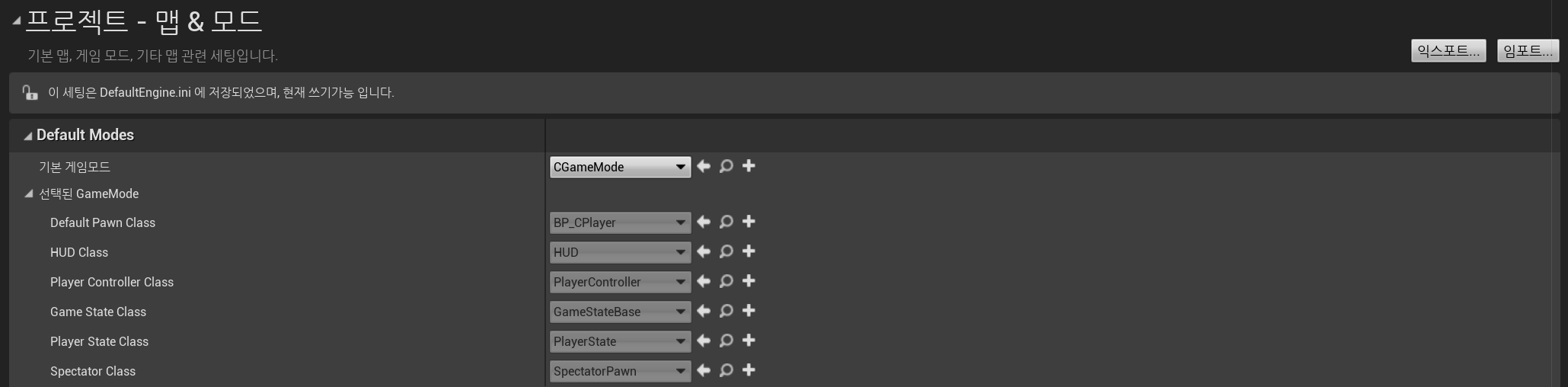Create new Default Pawn Class blueprint
Viewport: 1568px width, 387px height.
(x=749, y=222)
